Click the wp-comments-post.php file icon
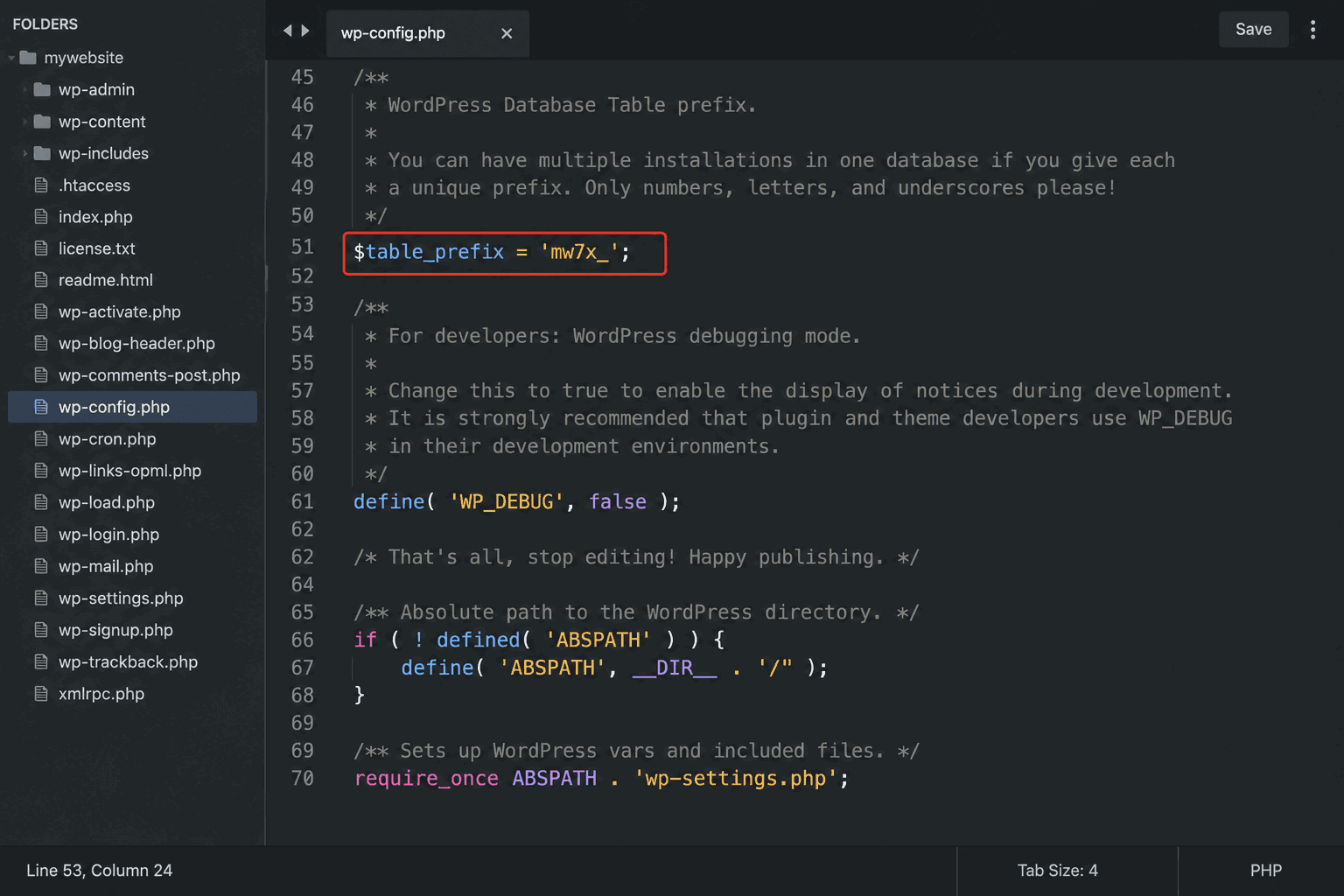Screen dimensions: 1344x896 pyautogui.click(x=41, y=374)
